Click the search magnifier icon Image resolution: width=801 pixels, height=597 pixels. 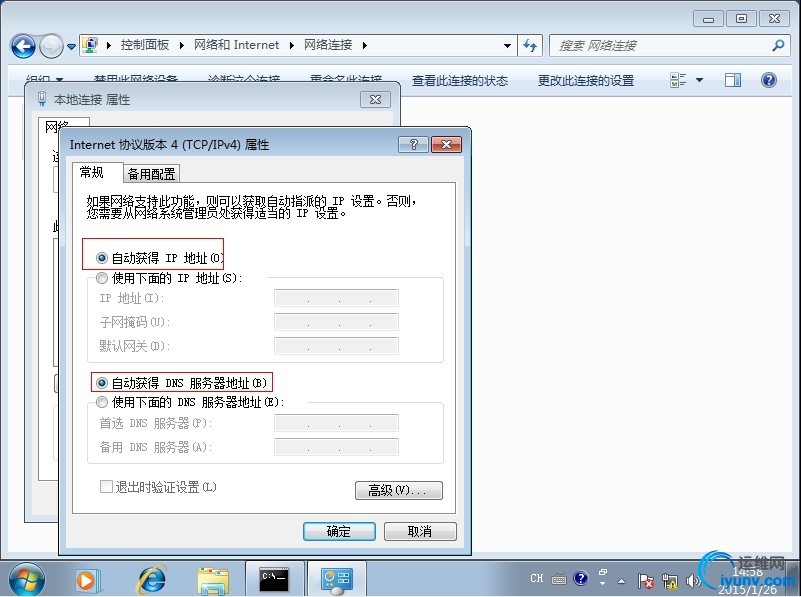778,45
